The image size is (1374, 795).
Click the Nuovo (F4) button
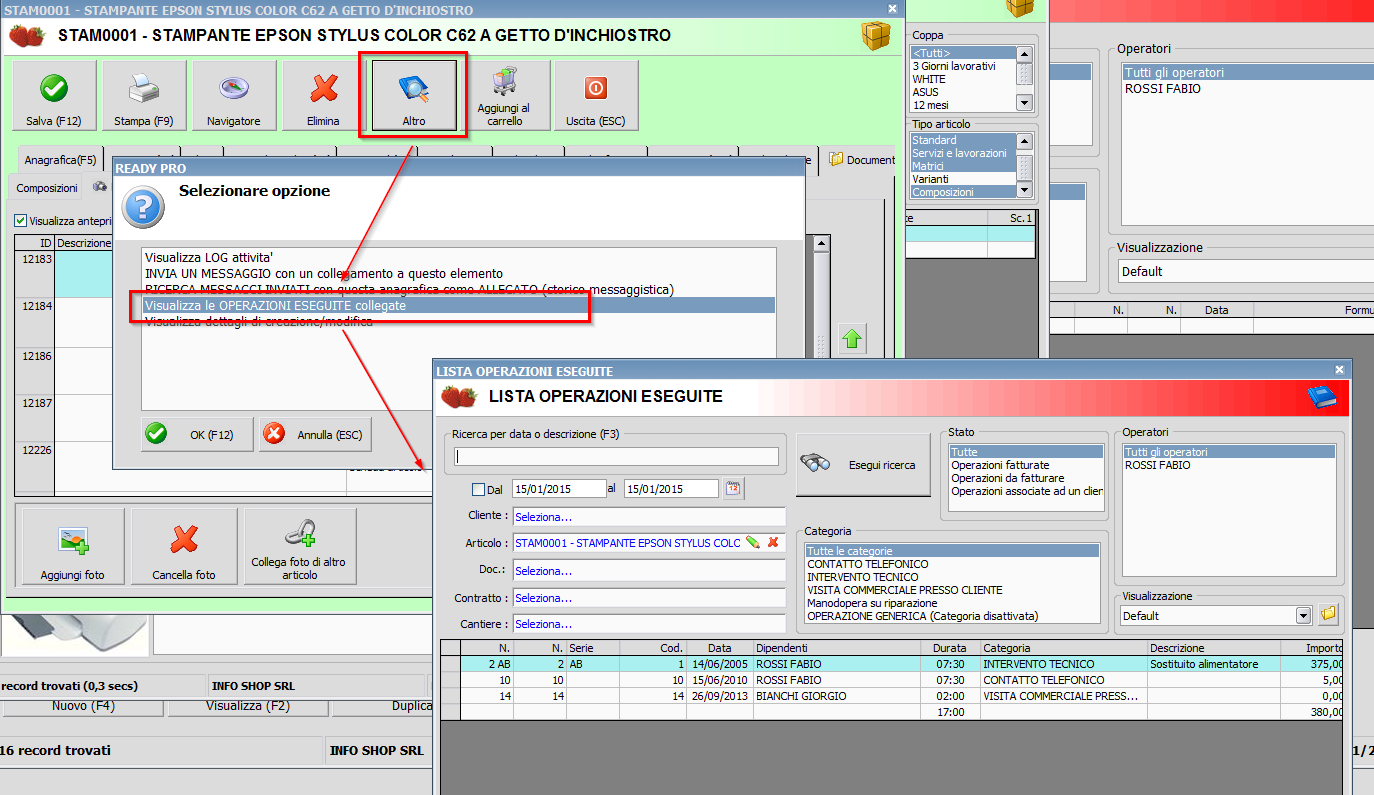click(x=85, y=706)
